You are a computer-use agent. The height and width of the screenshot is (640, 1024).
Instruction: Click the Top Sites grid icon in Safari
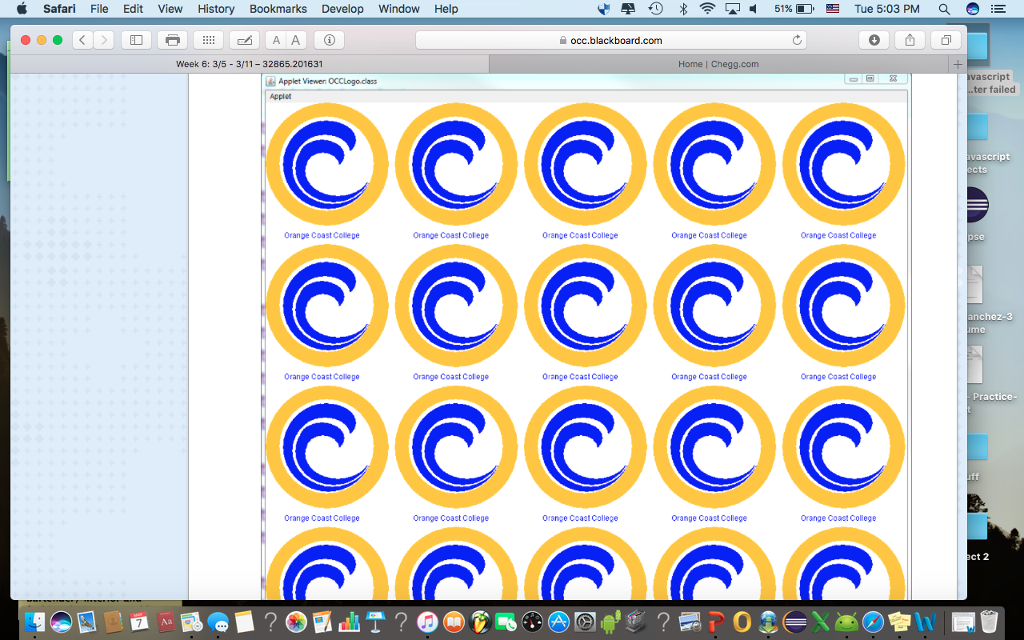click(207, 41)
